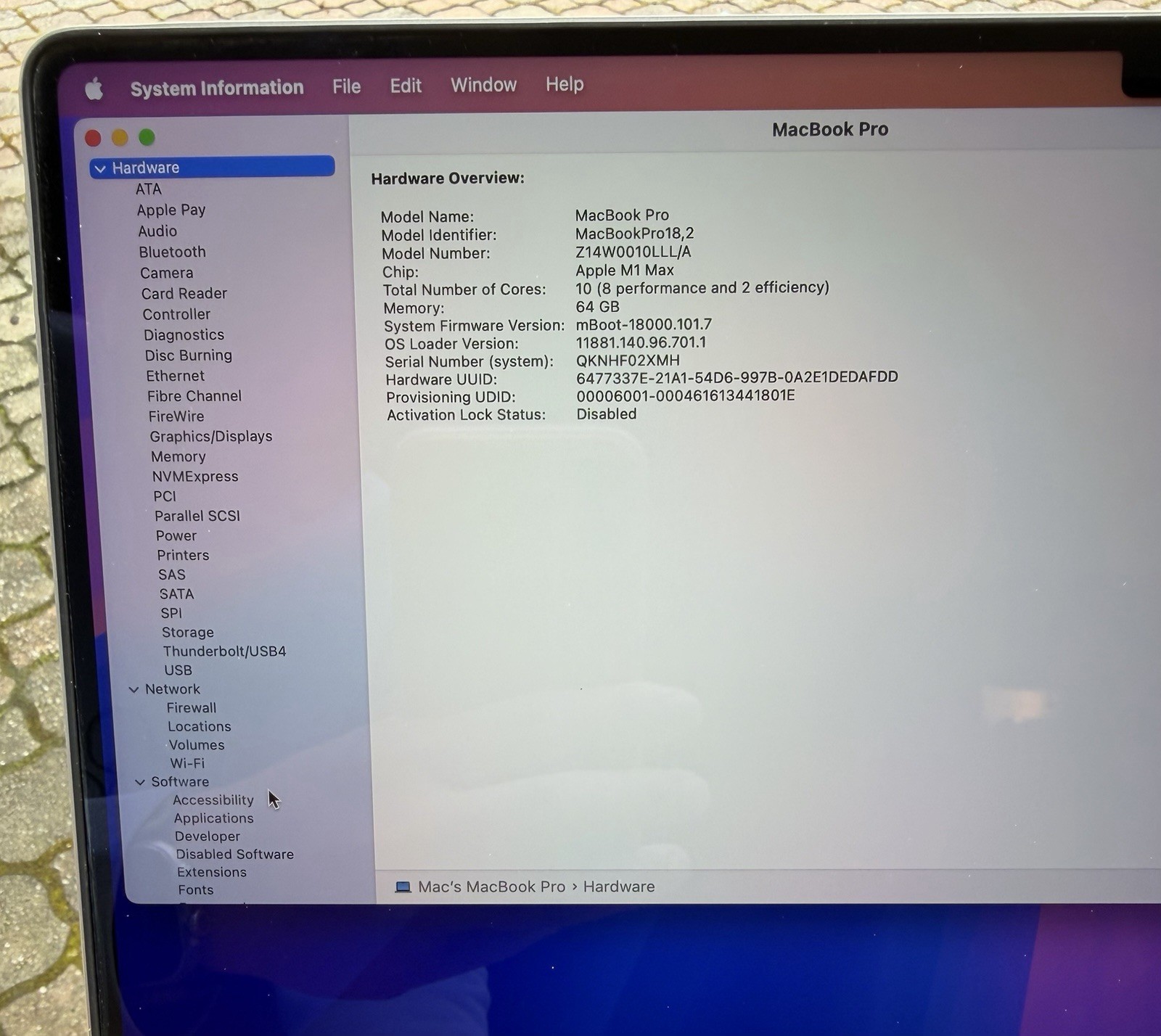The height and width of the screenshot is (1036, 1161).
Task: Select Graphics/Displays in the sidebar
Action: (211, 437)
